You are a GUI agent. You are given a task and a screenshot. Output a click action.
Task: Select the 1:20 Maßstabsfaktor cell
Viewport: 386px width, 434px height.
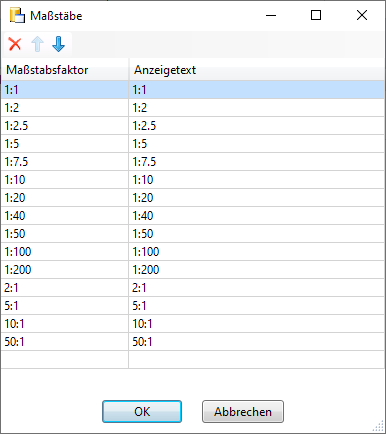point(65,198)
